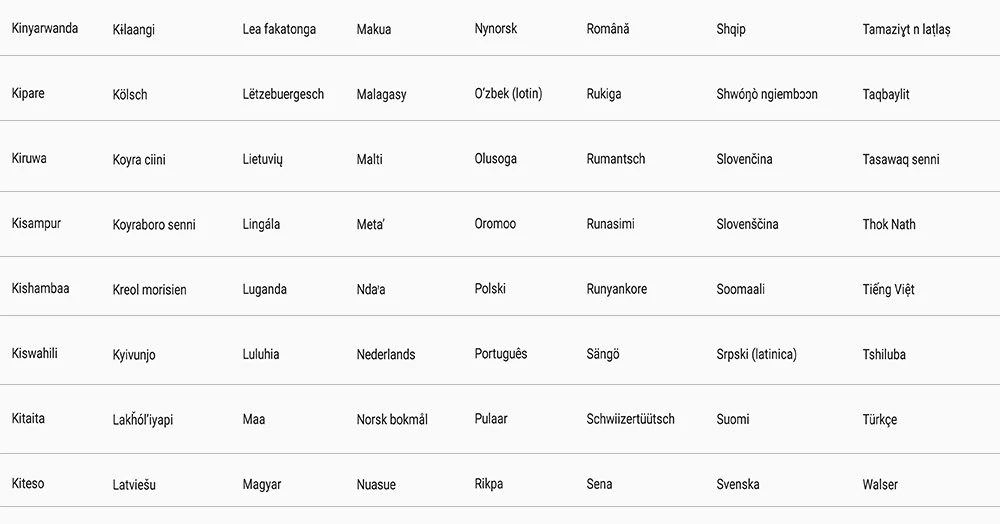
Task: Select Nynorsk language
Action: point(496,29)
